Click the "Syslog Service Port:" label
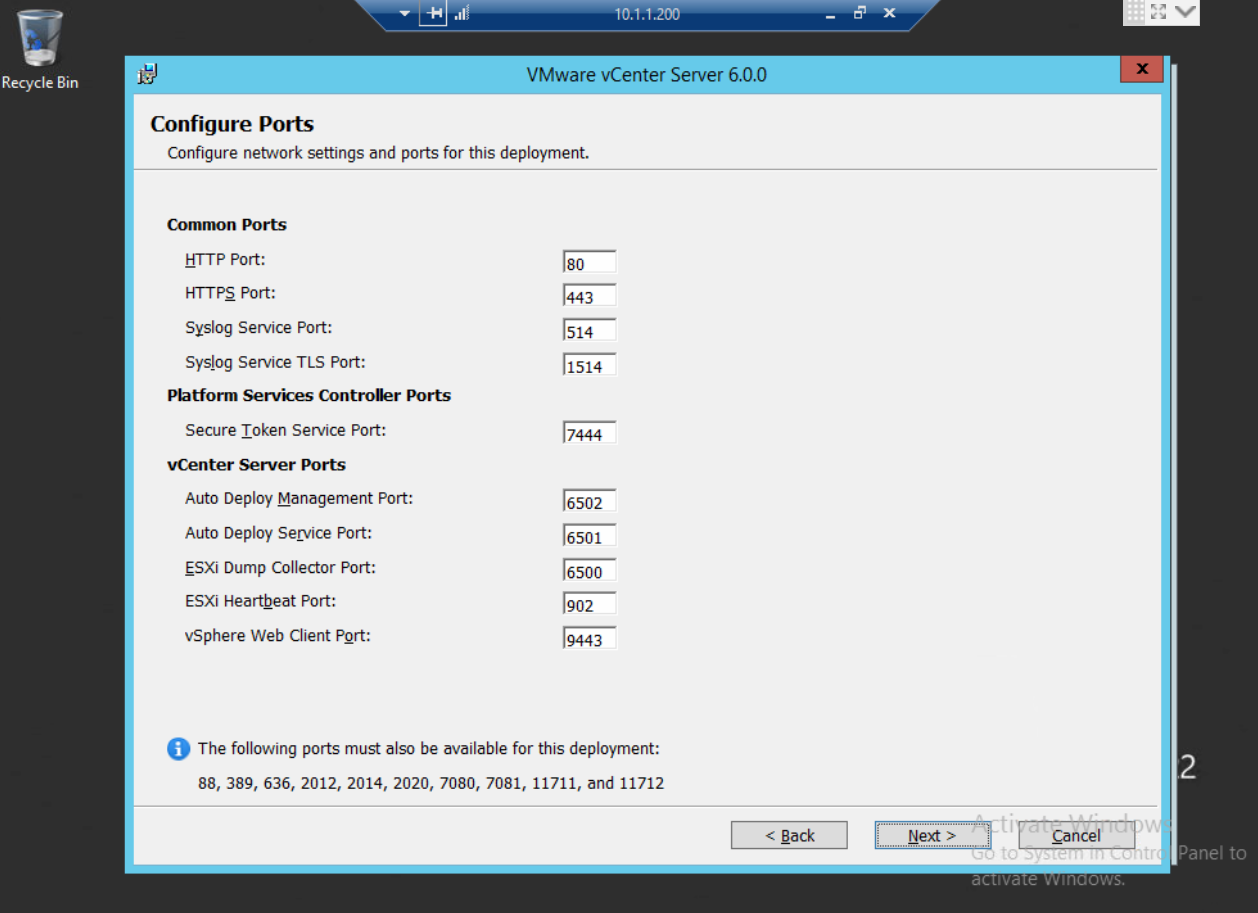The height and width of the screenshot is (913, 1258). (259, 328)
